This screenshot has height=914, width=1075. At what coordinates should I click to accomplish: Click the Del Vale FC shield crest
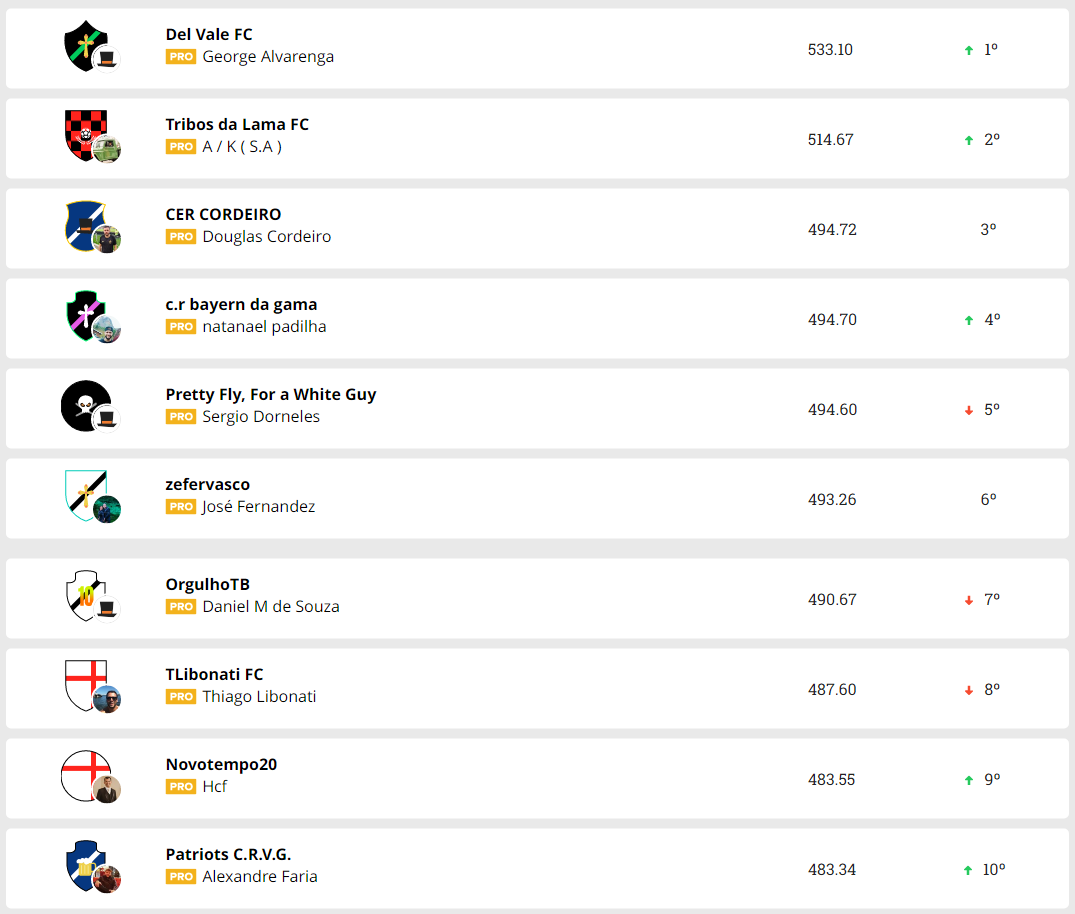[x=82, y=45]
